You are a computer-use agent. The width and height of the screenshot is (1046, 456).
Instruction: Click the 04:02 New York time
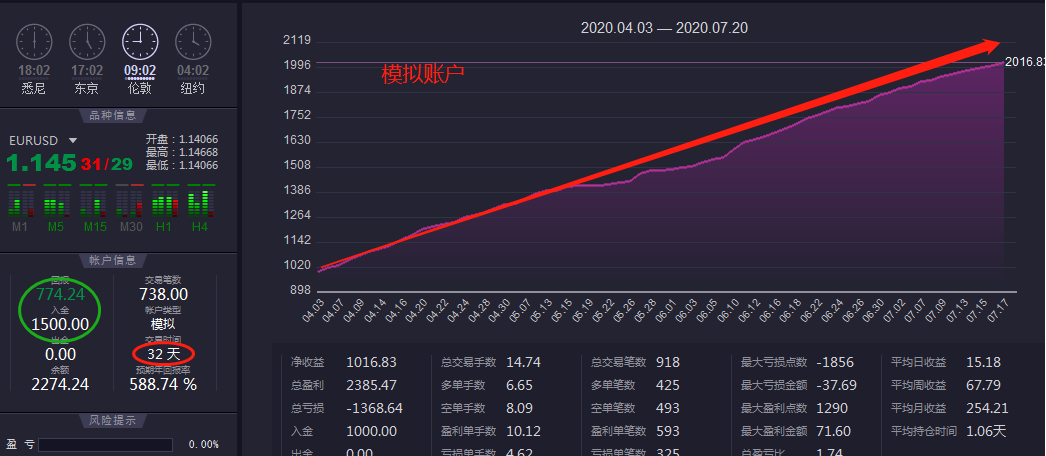(x=193, y=71)
